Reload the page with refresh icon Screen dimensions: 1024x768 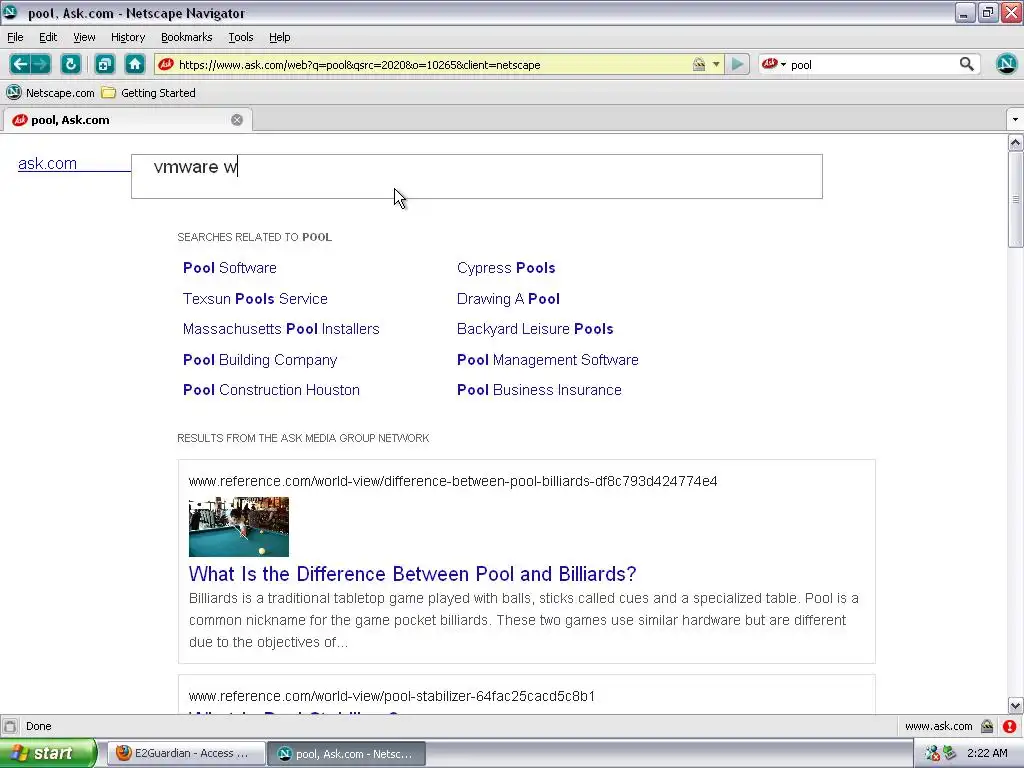(x=71, y=64)
